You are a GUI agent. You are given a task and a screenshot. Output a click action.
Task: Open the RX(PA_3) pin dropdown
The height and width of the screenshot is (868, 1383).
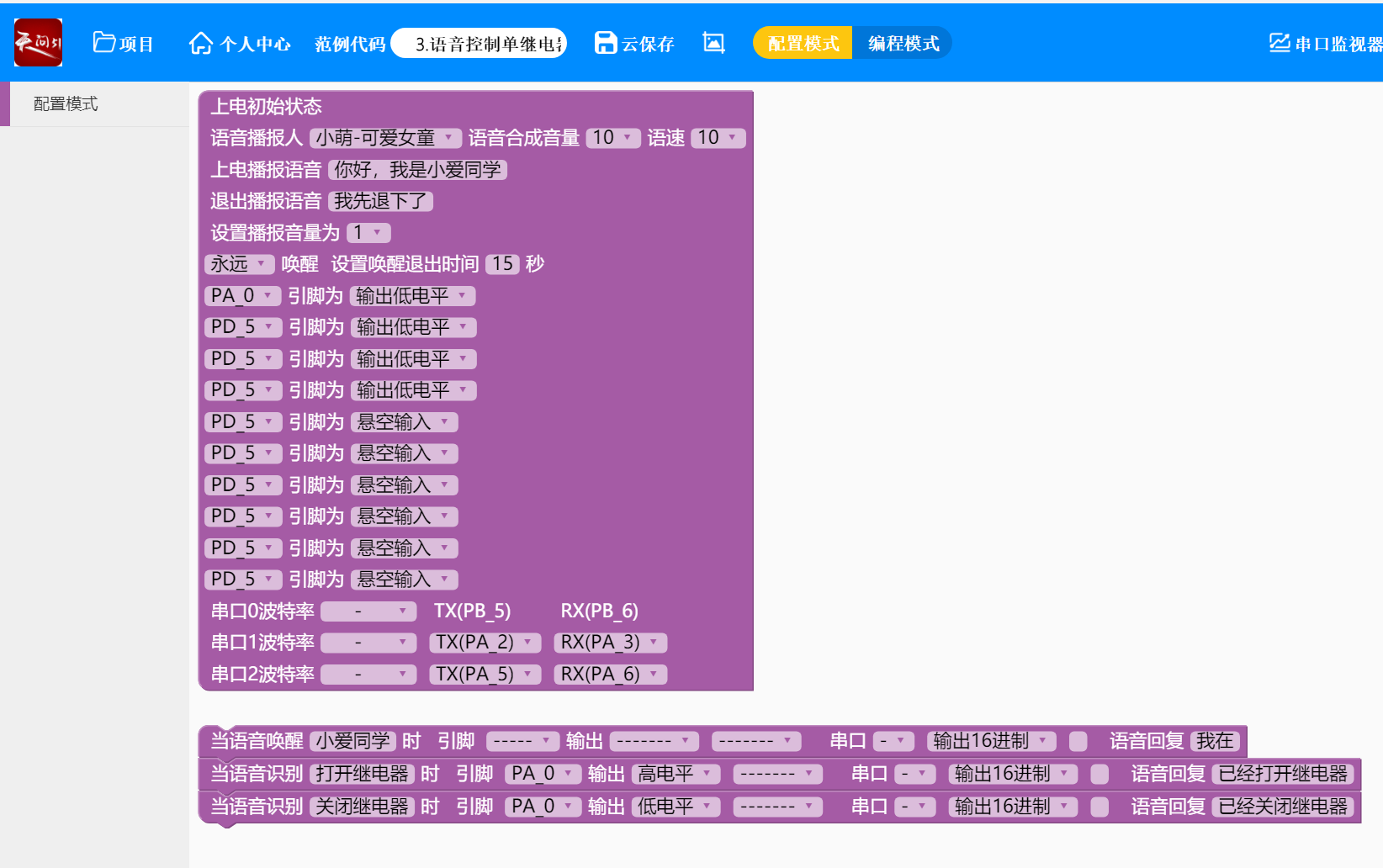(611, 643)
